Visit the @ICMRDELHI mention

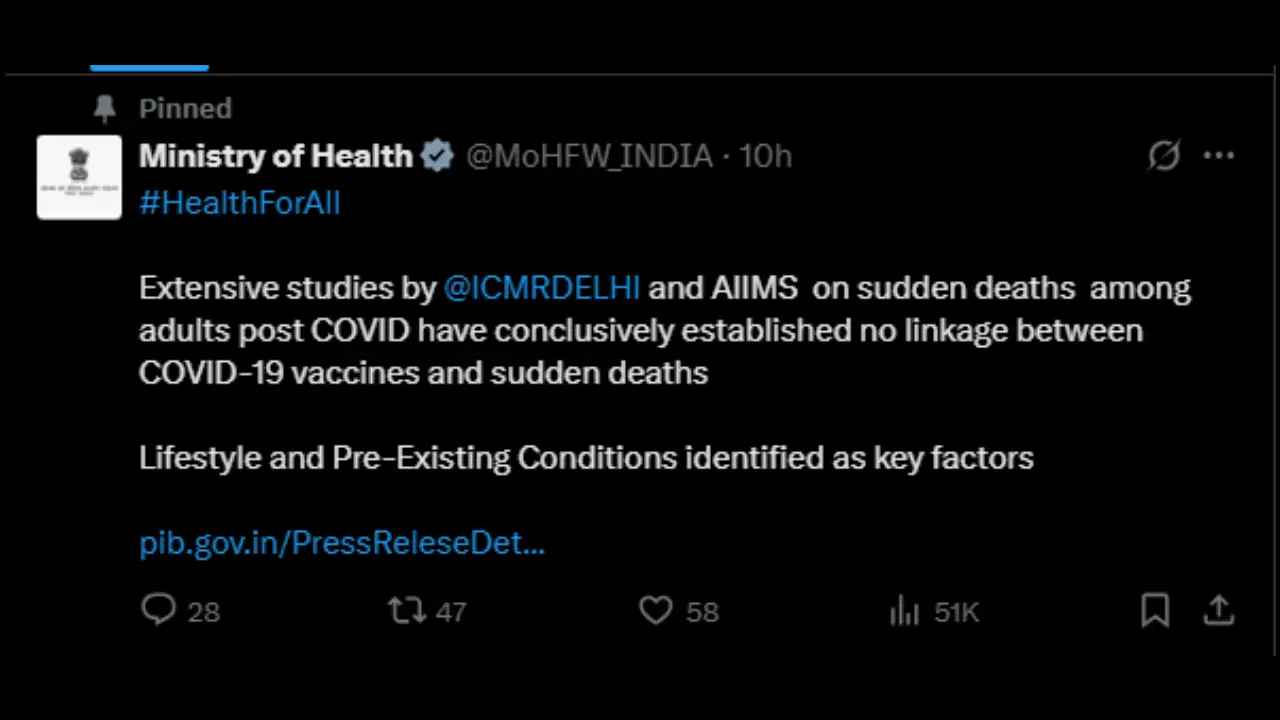(x=541, y=288)
